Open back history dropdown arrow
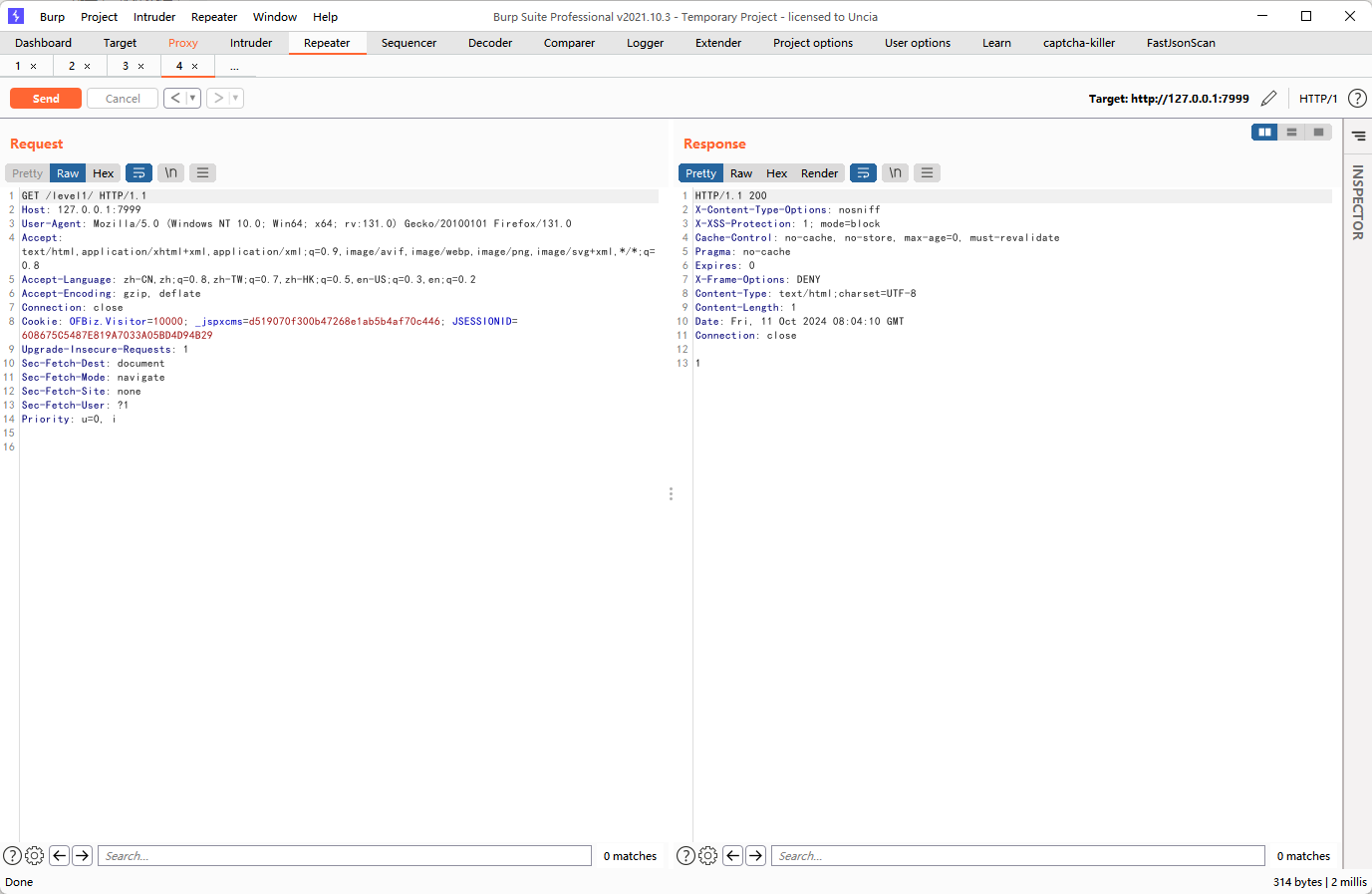The height and width of the screenshot is (894, 1372). (x=193, y=98)
